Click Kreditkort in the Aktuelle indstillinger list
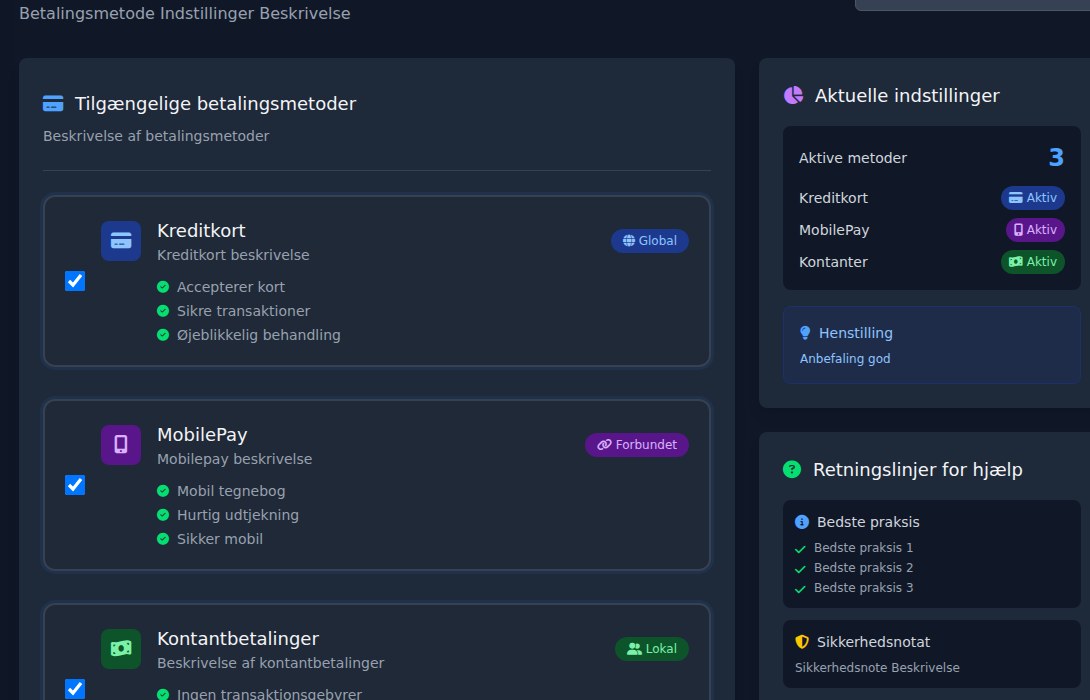 pyautogui.click(x=833, y=198)
